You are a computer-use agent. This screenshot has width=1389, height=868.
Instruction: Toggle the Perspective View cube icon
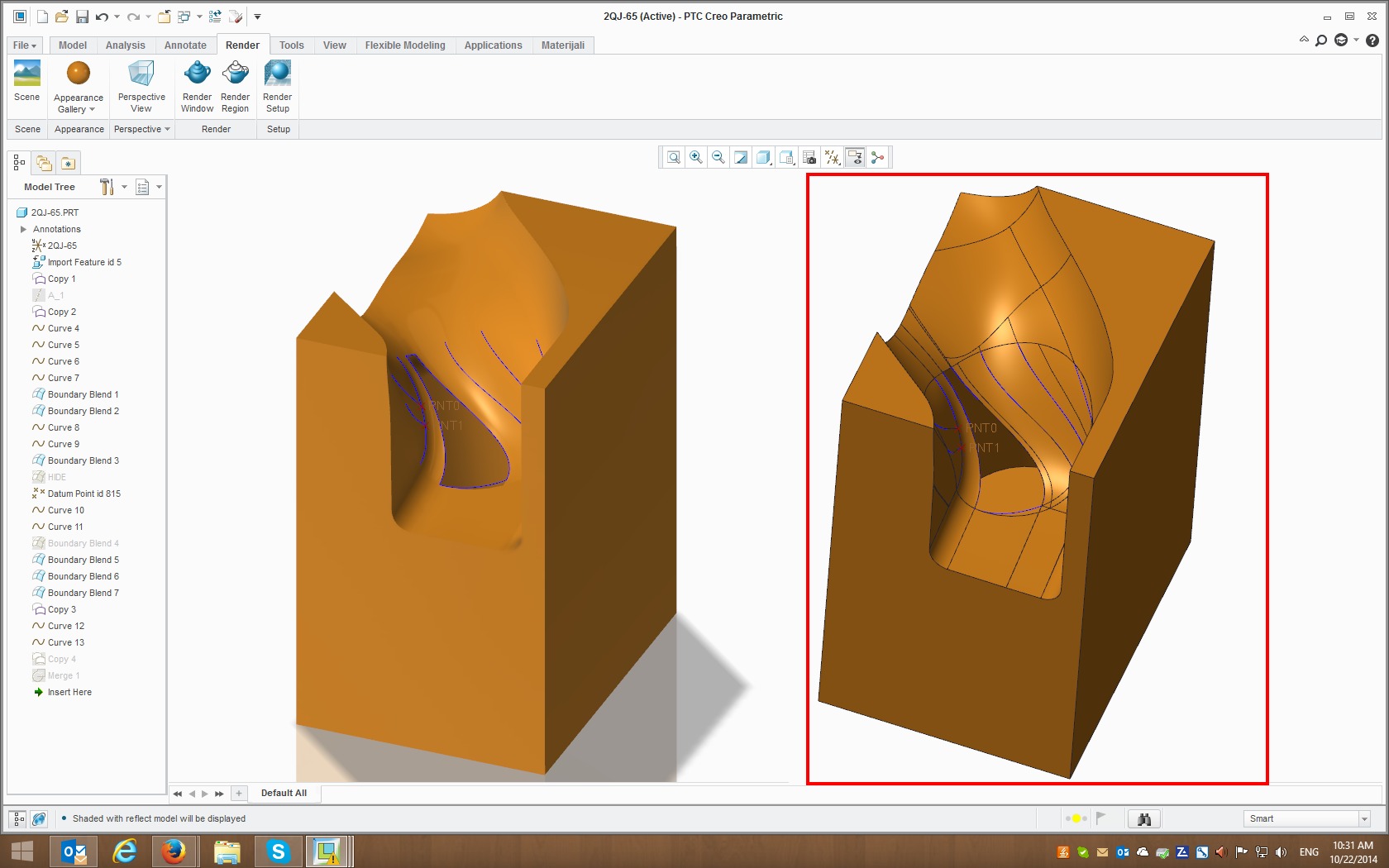point(141,73)
